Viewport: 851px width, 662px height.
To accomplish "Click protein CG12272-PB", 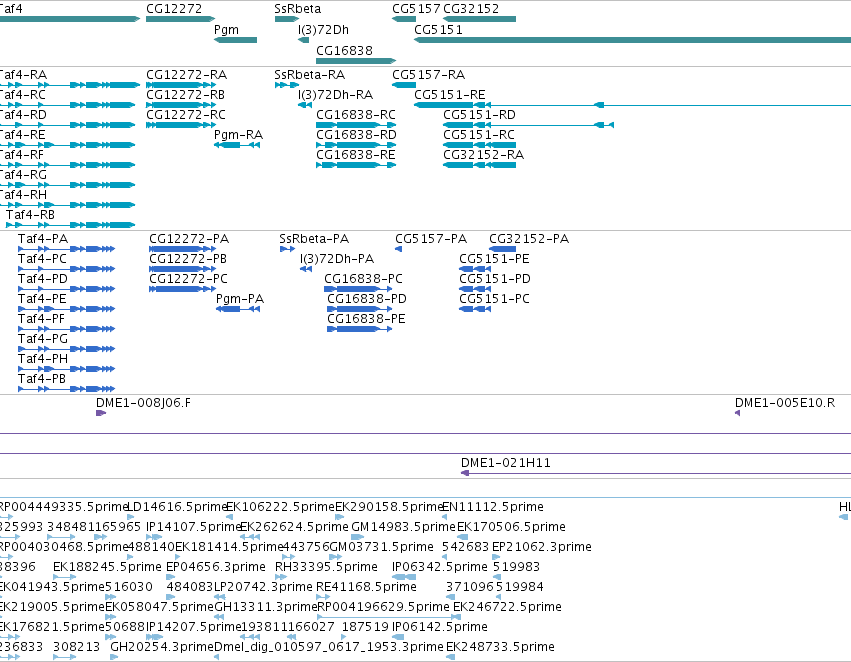I will pyautogui.click(x=182, y=269).
